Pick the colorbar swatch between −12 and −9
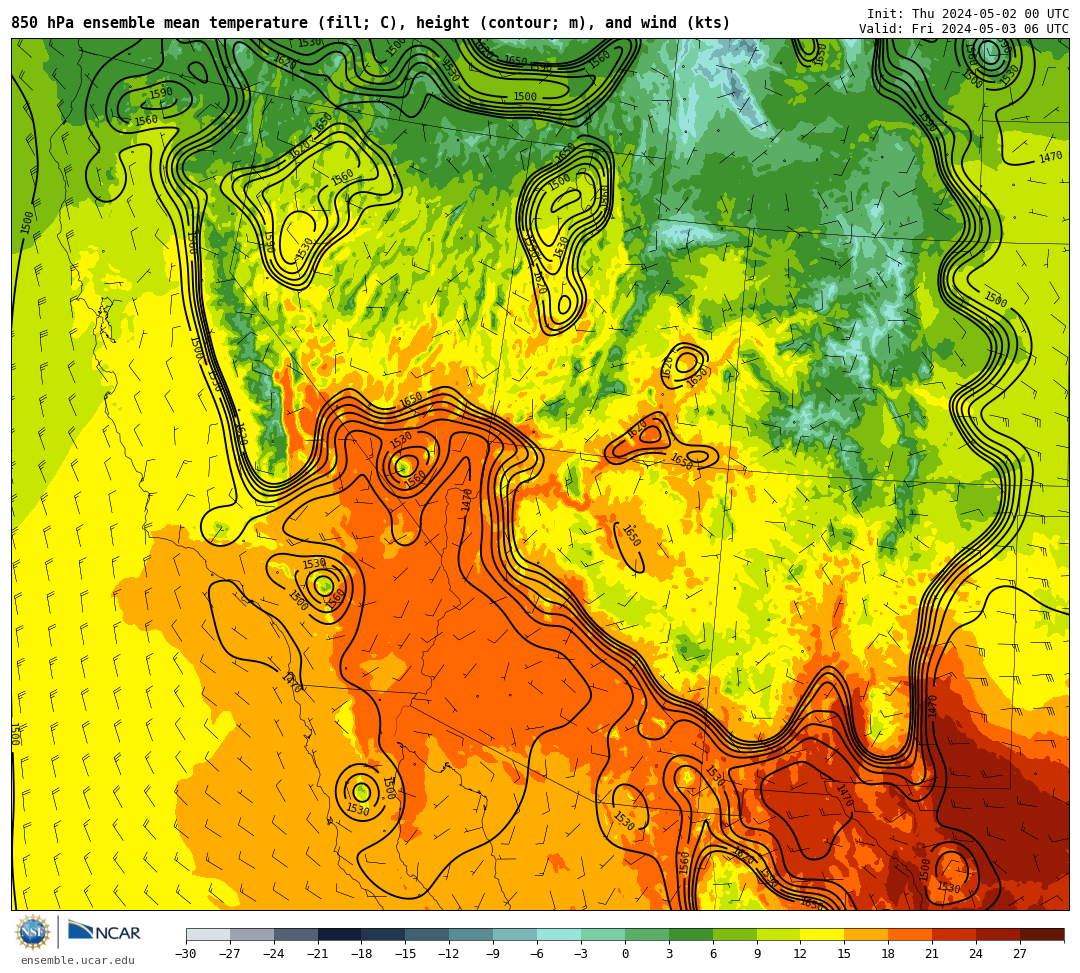The height and width of the screenshot is (973, 1080). point(472,934)
